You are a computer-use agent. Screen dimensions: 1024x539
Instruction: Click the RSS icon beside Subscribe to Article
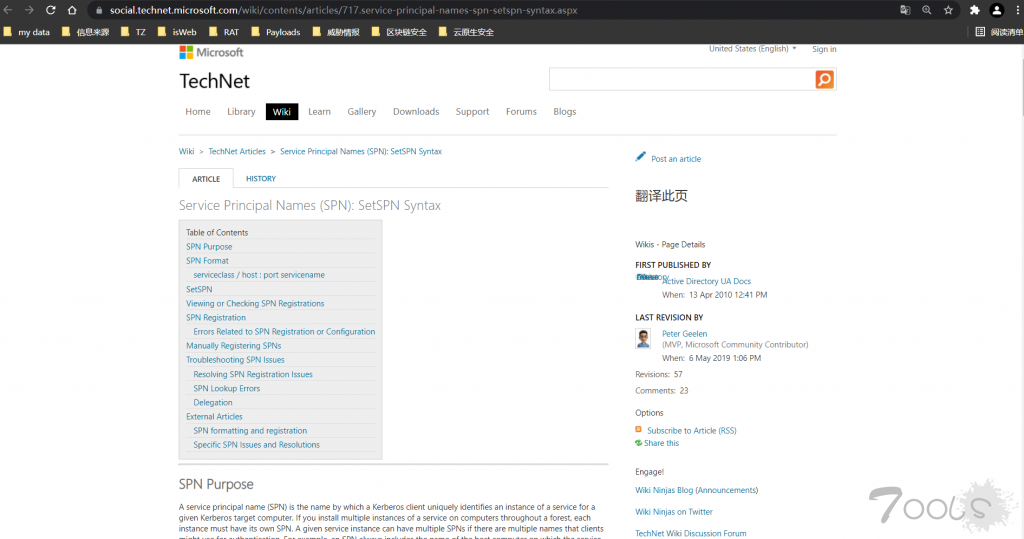tap(639, 429)
